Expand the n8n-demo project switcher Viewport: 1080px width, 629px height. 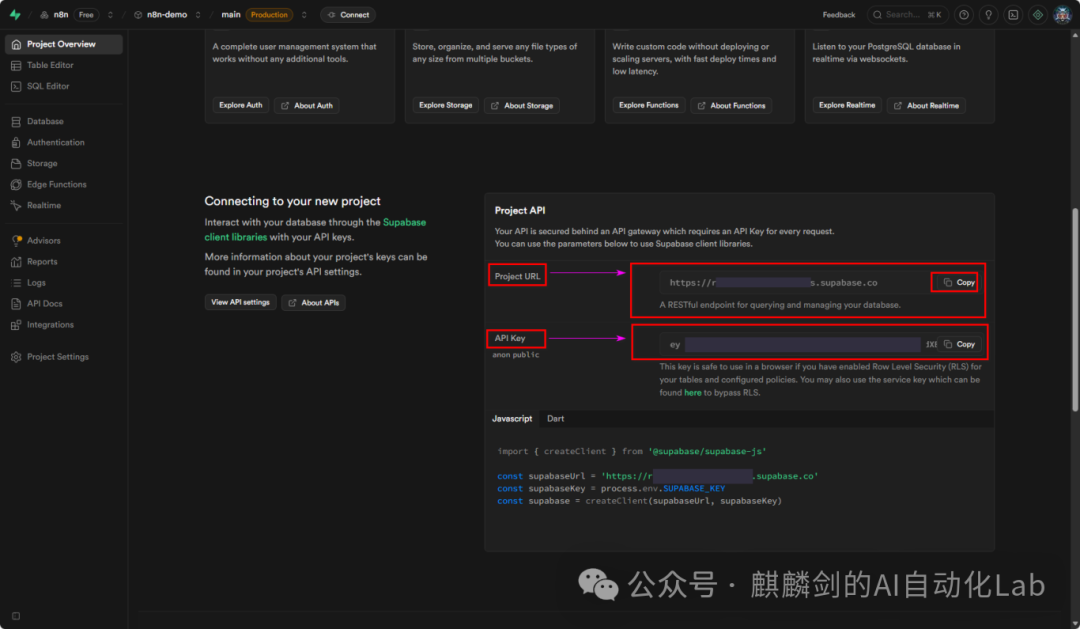point(198,14)
